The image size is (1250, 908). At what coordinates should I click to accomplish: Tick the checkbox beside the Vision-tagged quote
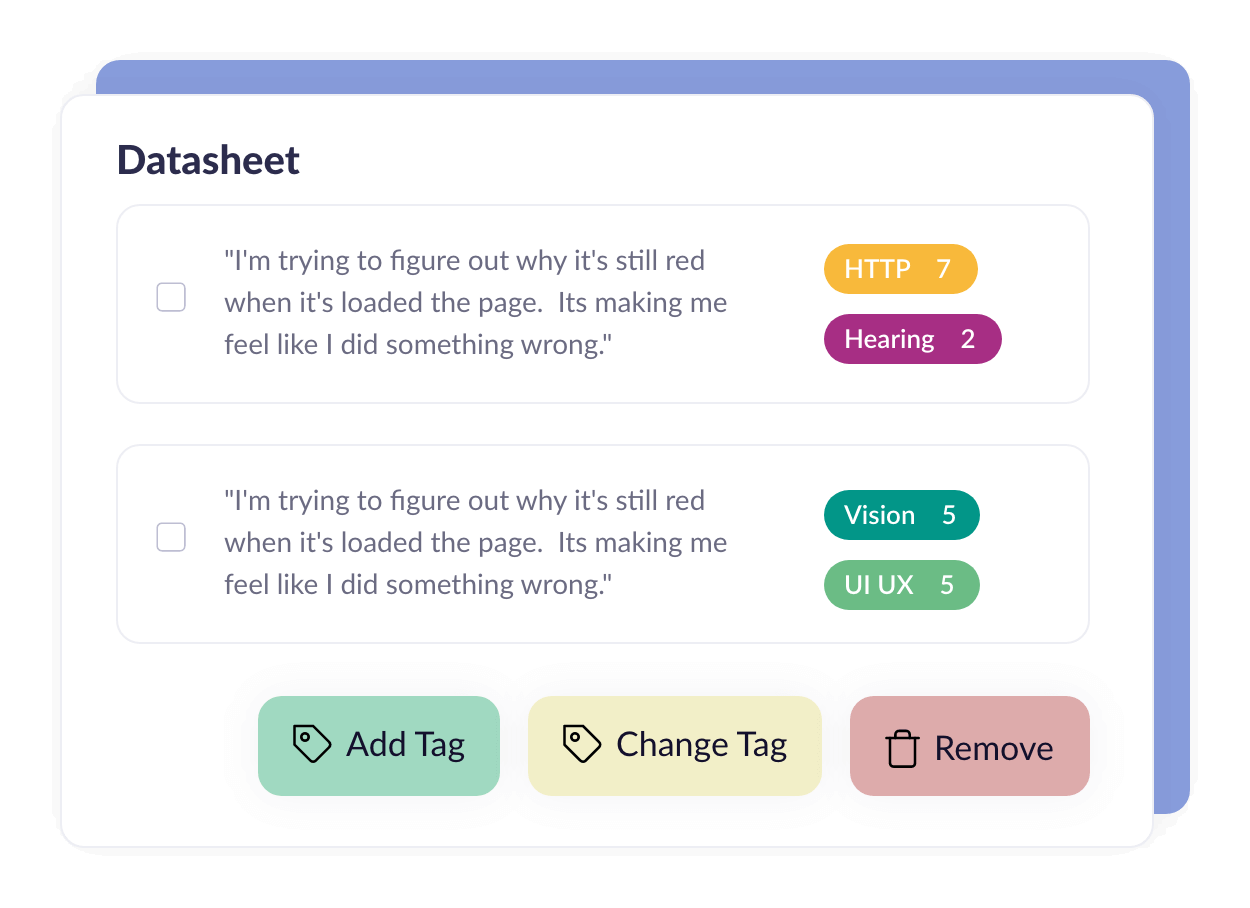[x=171, y=537]
